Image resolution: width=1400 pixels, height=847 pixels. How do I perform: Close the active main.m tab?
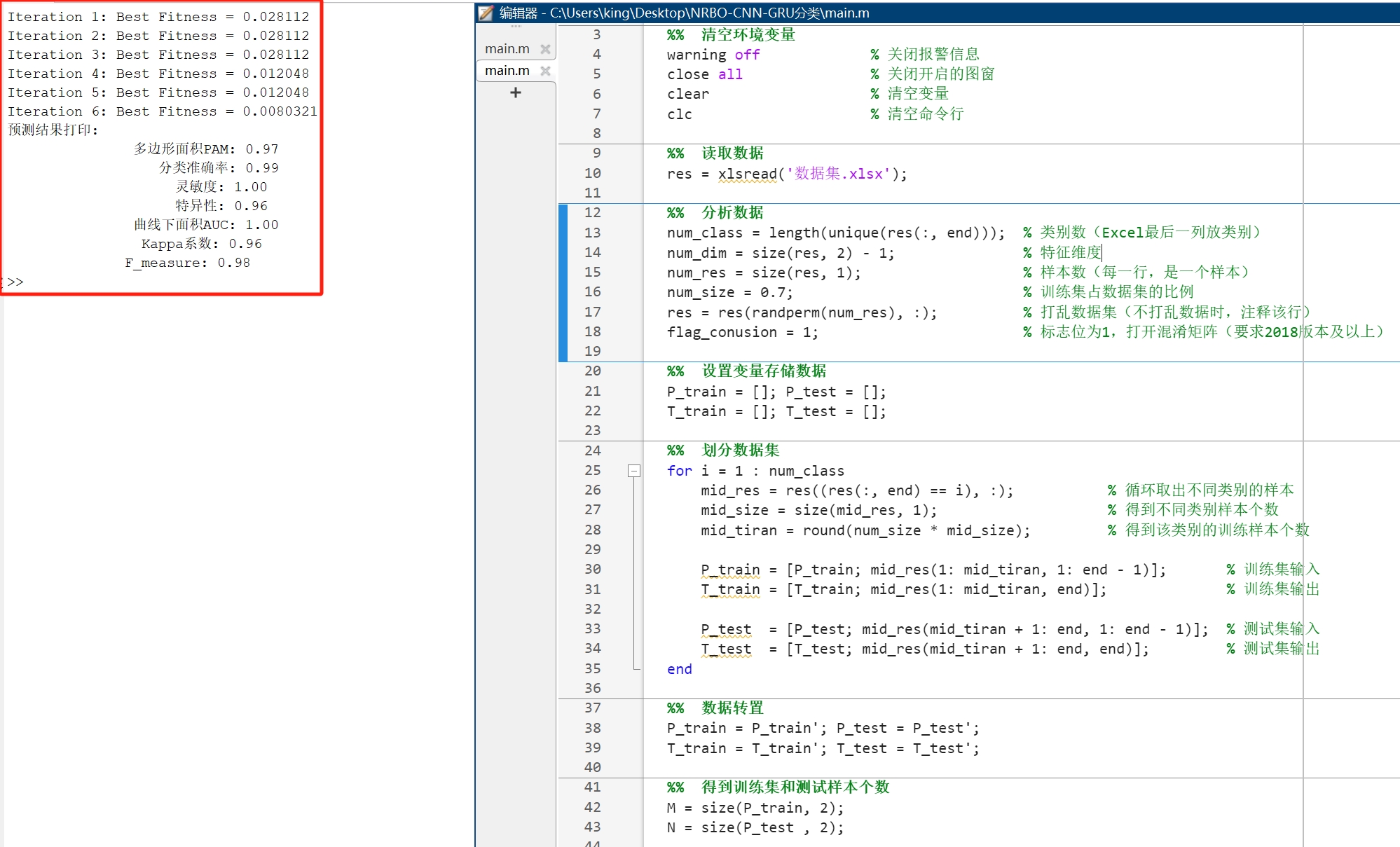point(545,71)
